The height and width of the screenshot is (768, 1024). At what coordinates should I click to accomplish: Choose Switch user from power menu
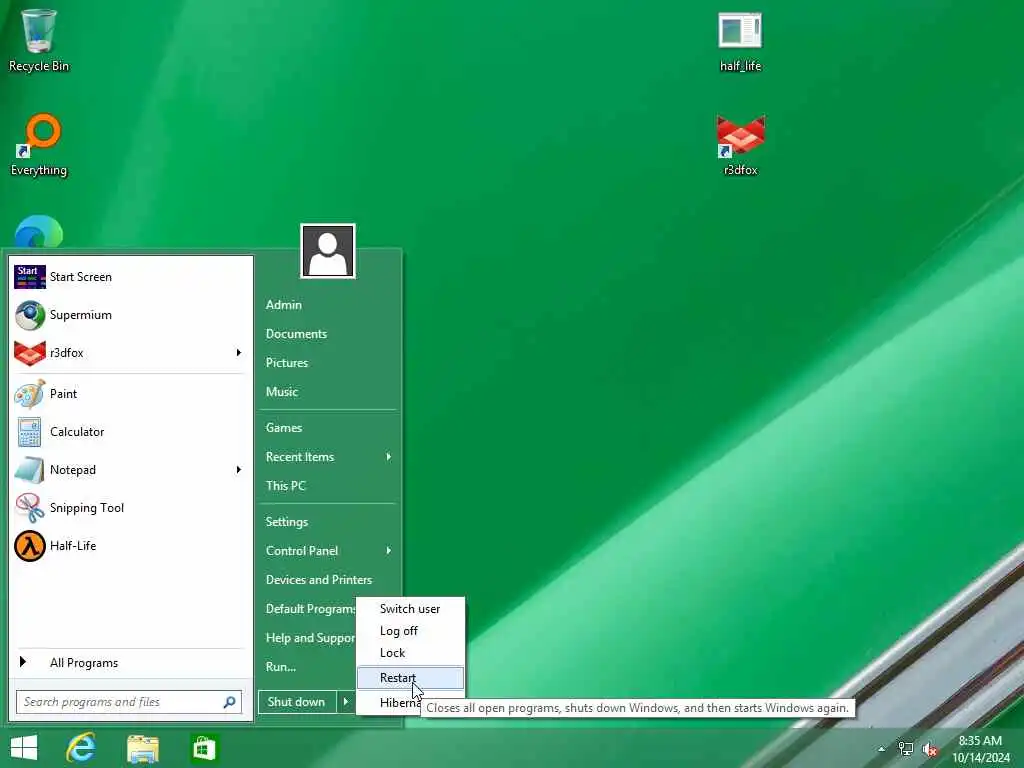pos(410,609)
